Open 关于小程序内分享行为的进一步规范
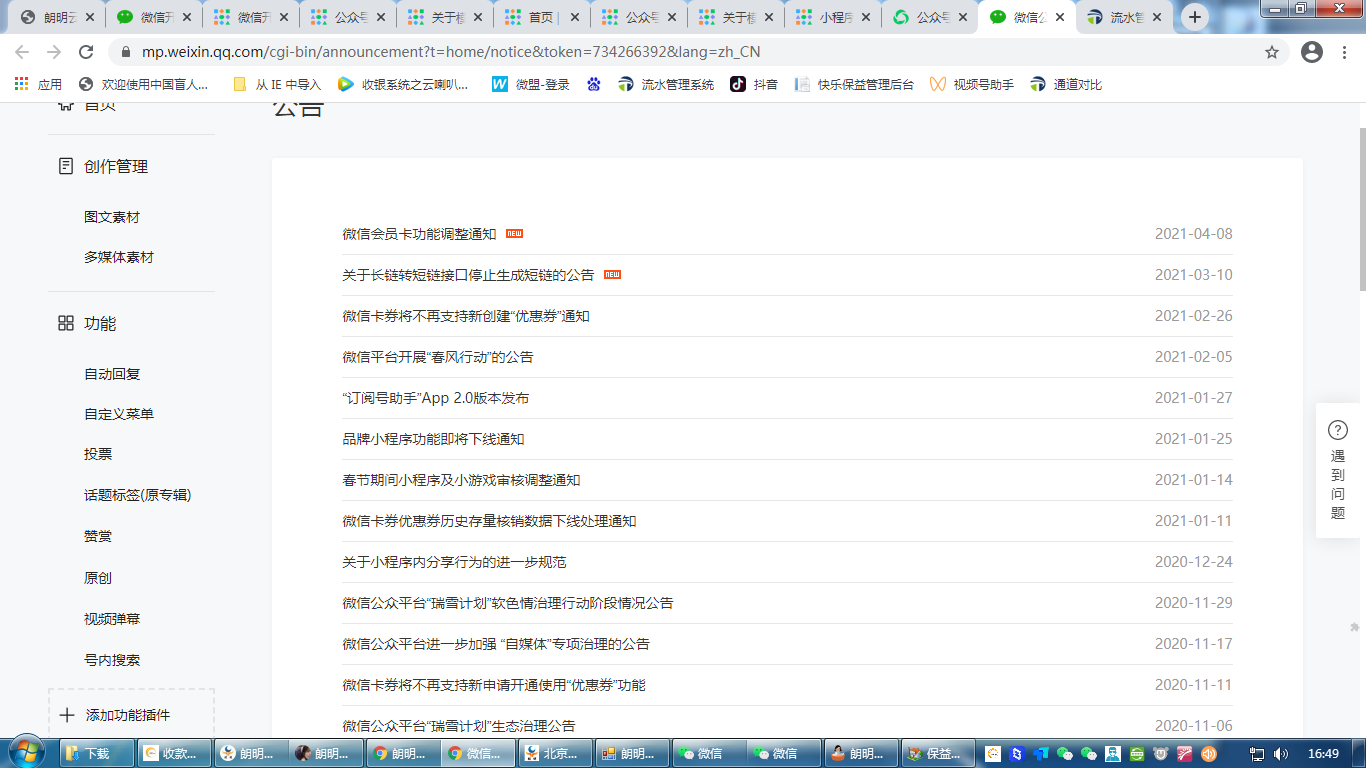 pos(454,562)
